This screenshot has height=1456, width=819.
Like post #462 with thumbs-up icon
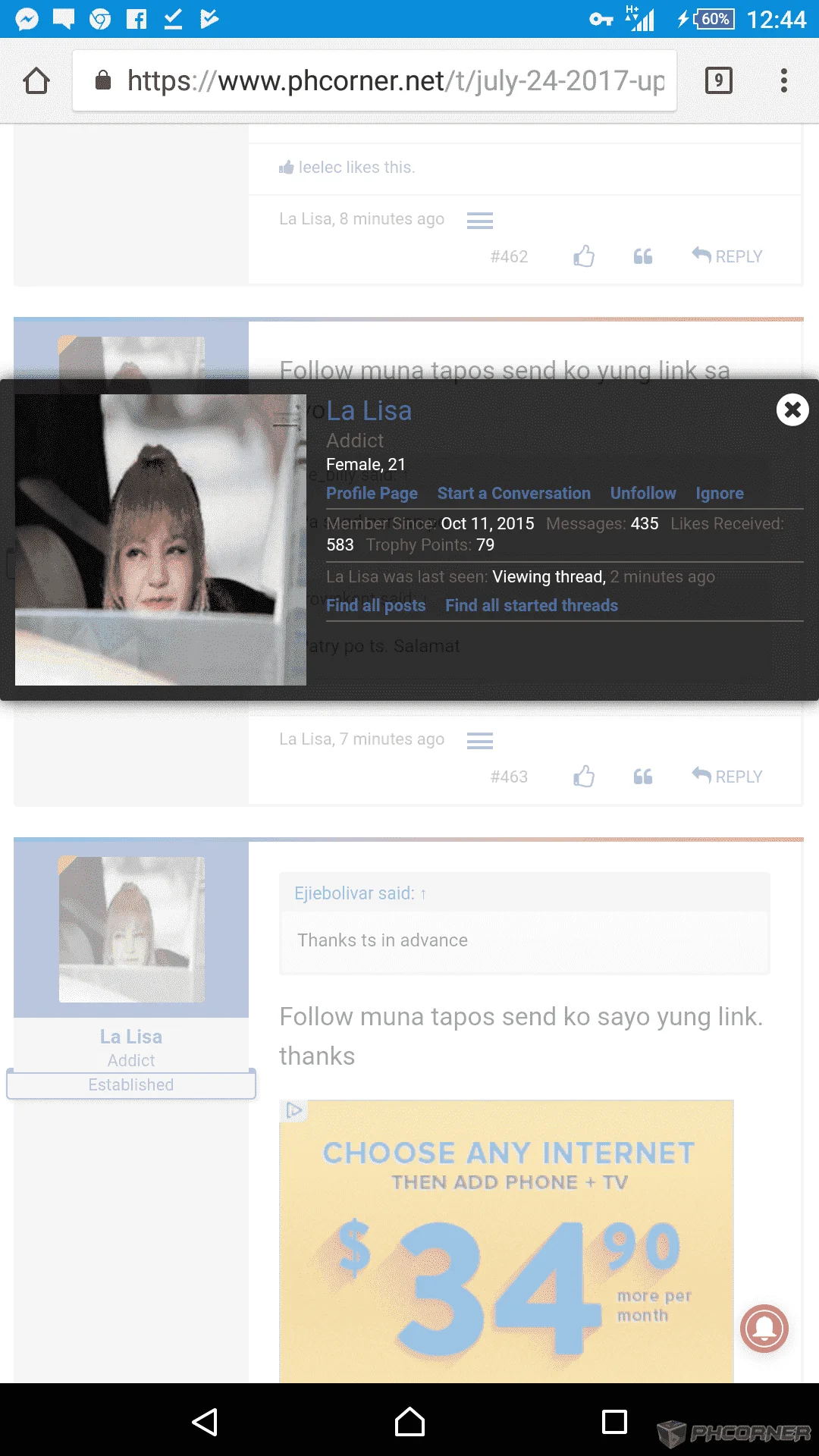point(584,256)
